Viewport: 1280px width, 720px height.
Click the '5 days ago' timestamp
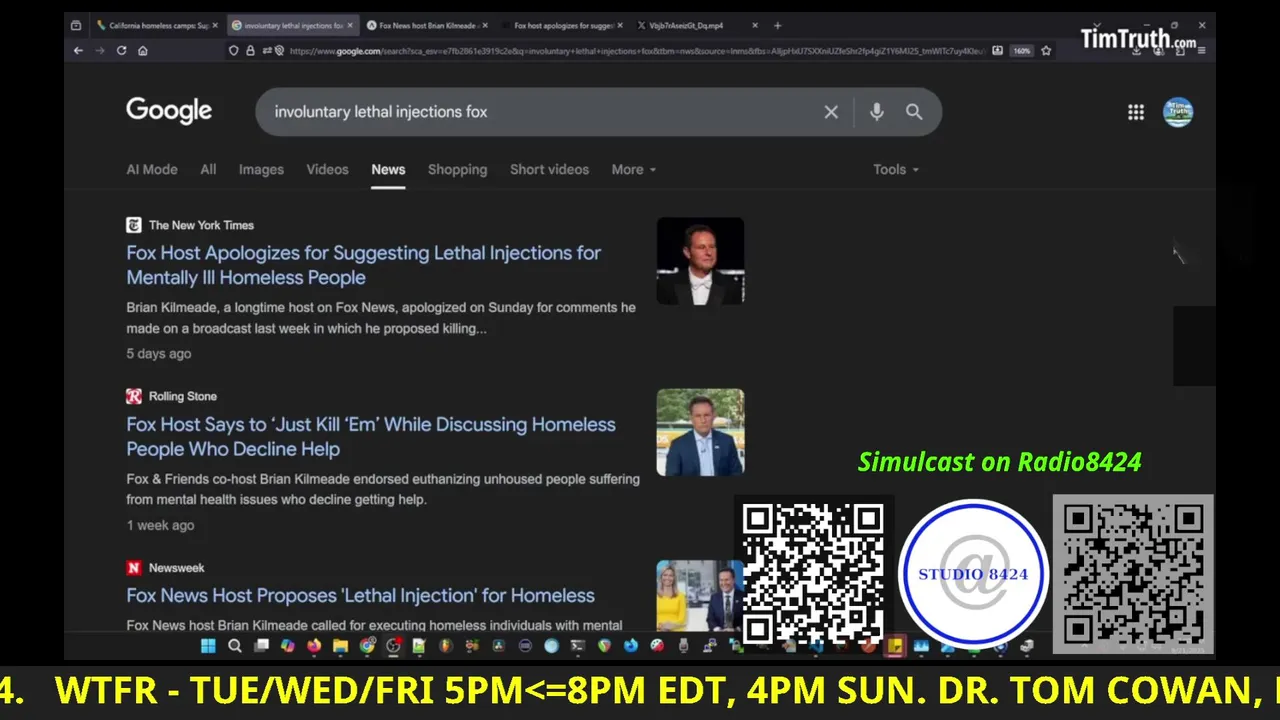[158, 353]
